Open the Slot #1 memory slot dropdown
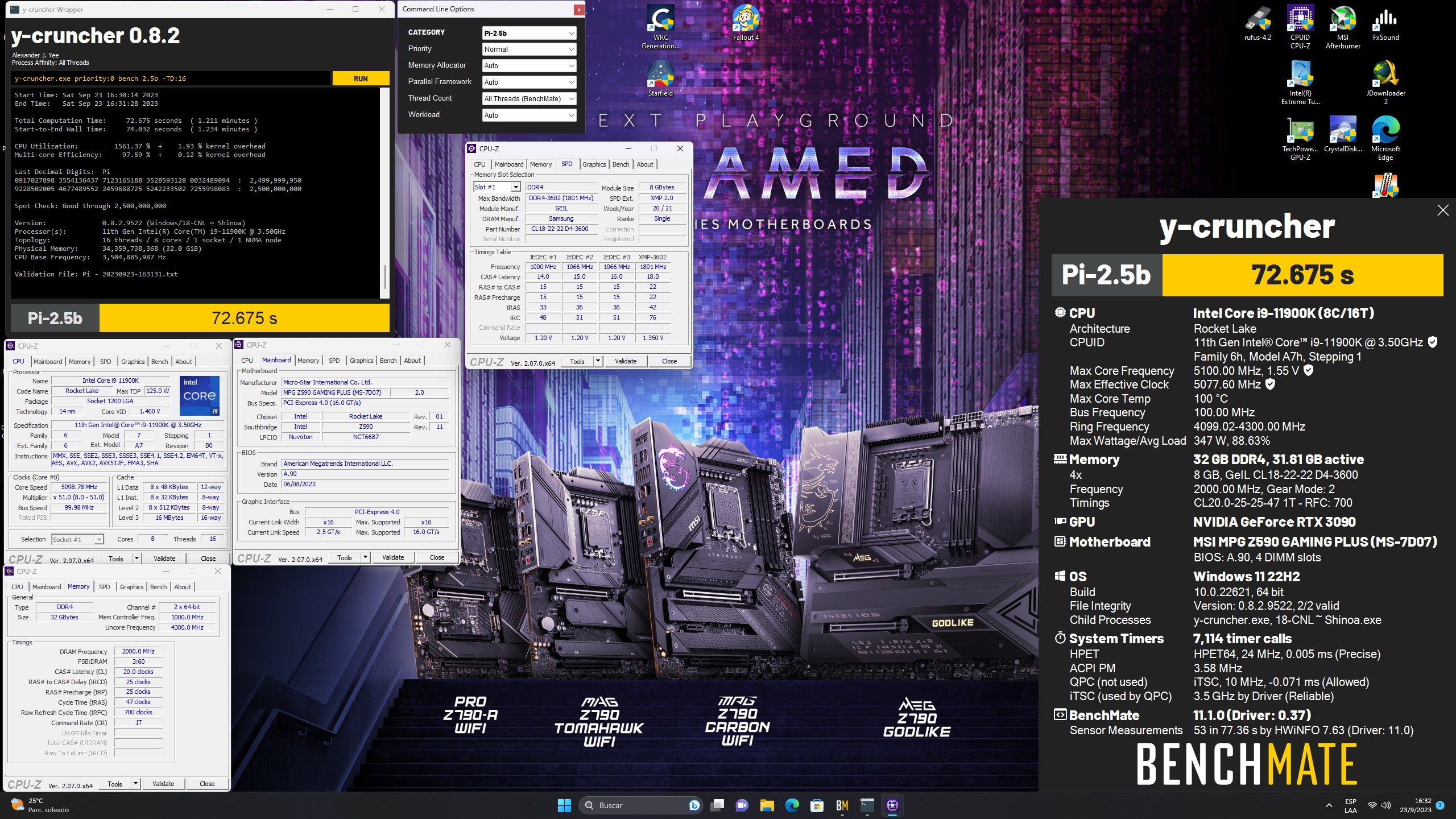Screen dimensions: 1456x819 (497, 187)
